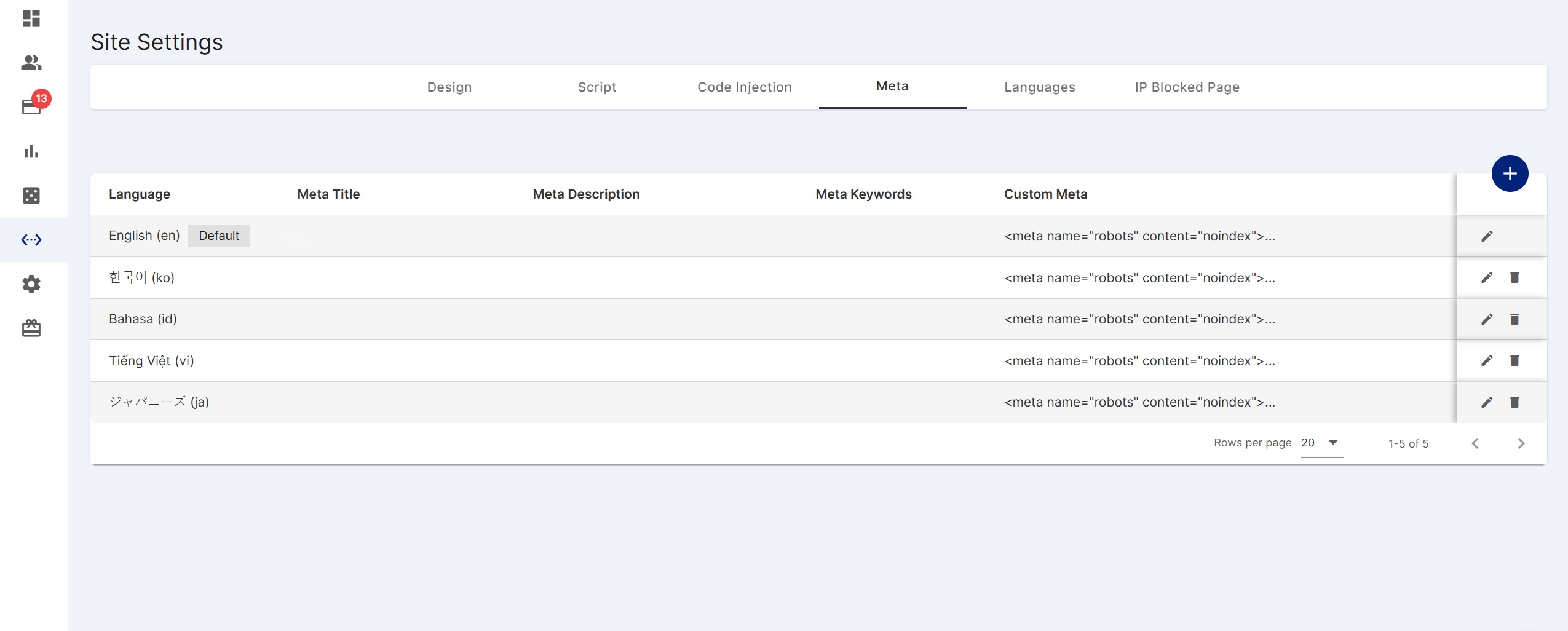Click the Site Settings page heading

coord(157,42)
